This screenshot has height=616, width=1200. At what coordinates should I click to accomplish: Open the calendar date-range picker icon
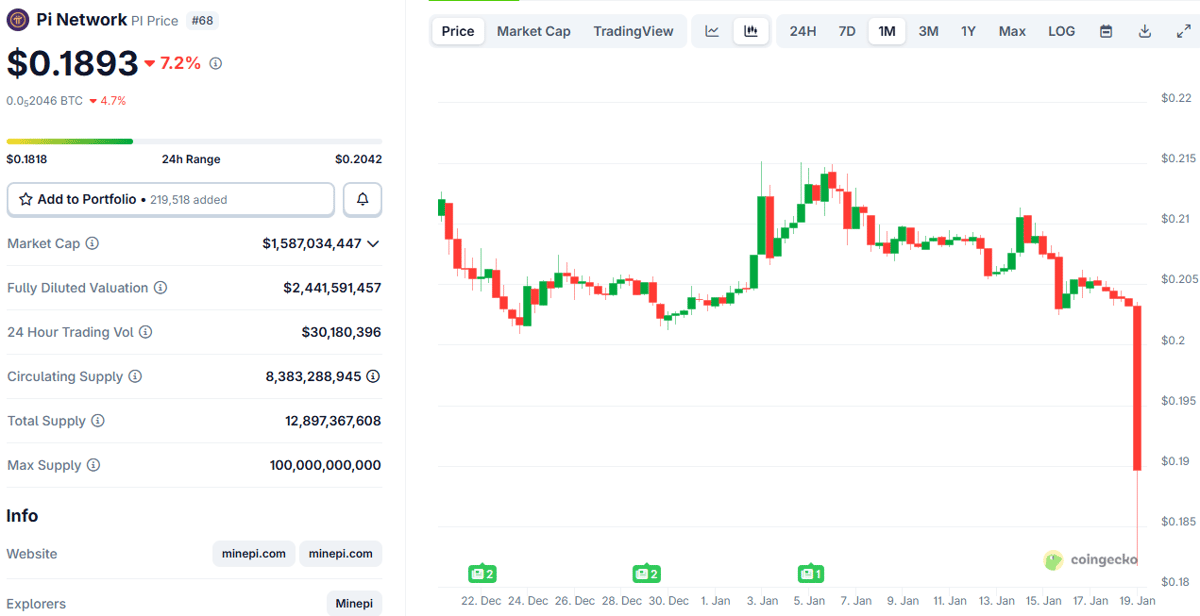(x=1106, y=31)
